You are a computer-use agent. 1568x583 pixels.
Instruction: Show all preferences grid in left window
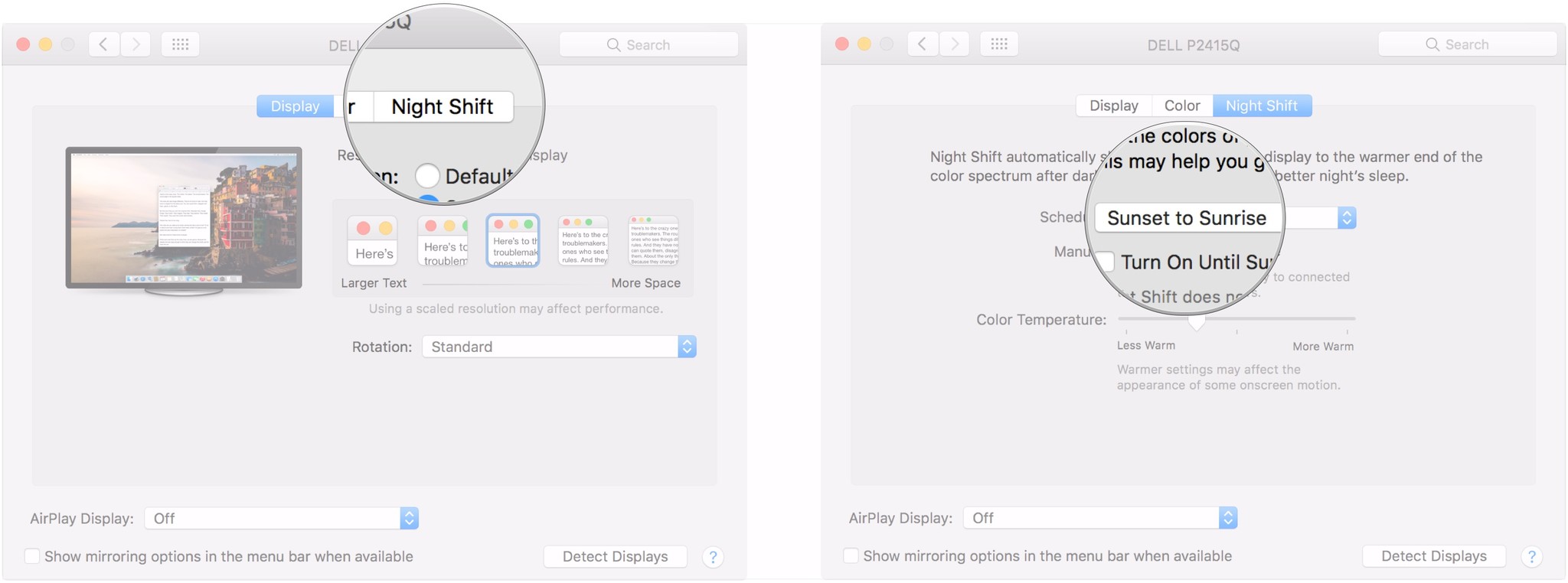180,44
